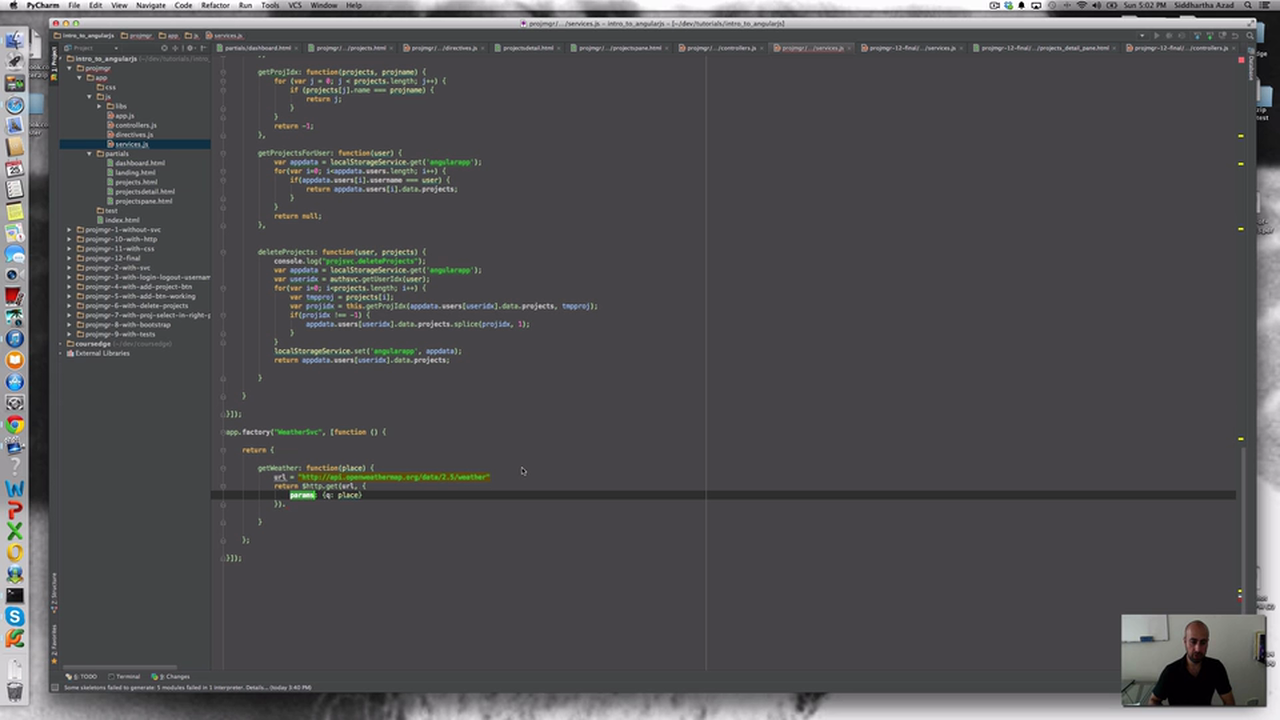This screenshot has width=1280, height=720.
Task: Click the Run button in PyCharm toolbar
Action: click(1157, 36)
